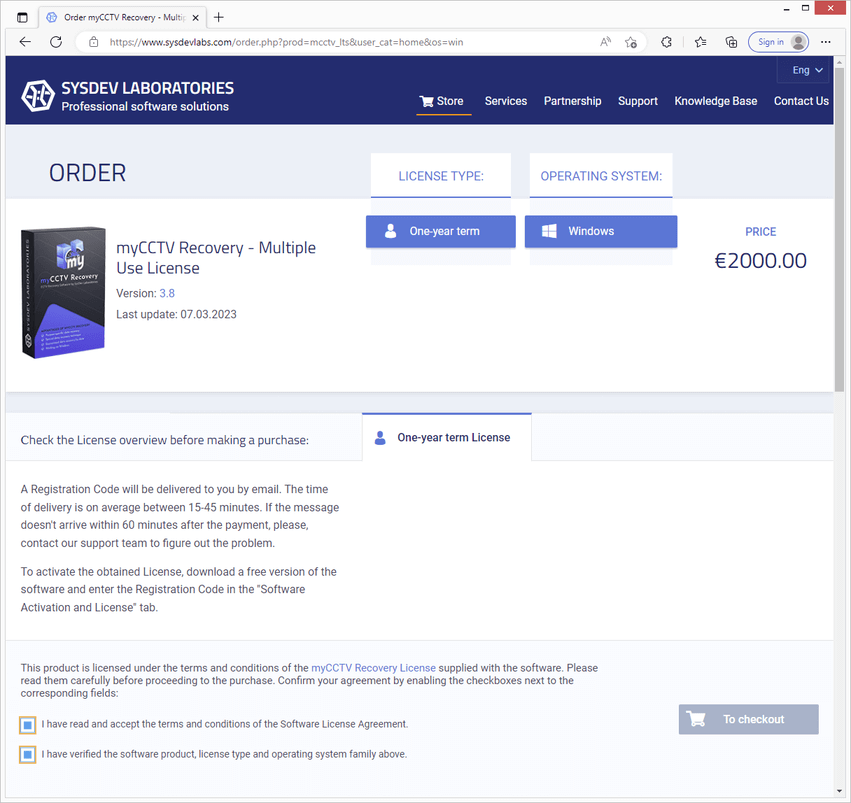851x803 pixels.
Task: Open the Store menu item
Action: pos(442,101)
